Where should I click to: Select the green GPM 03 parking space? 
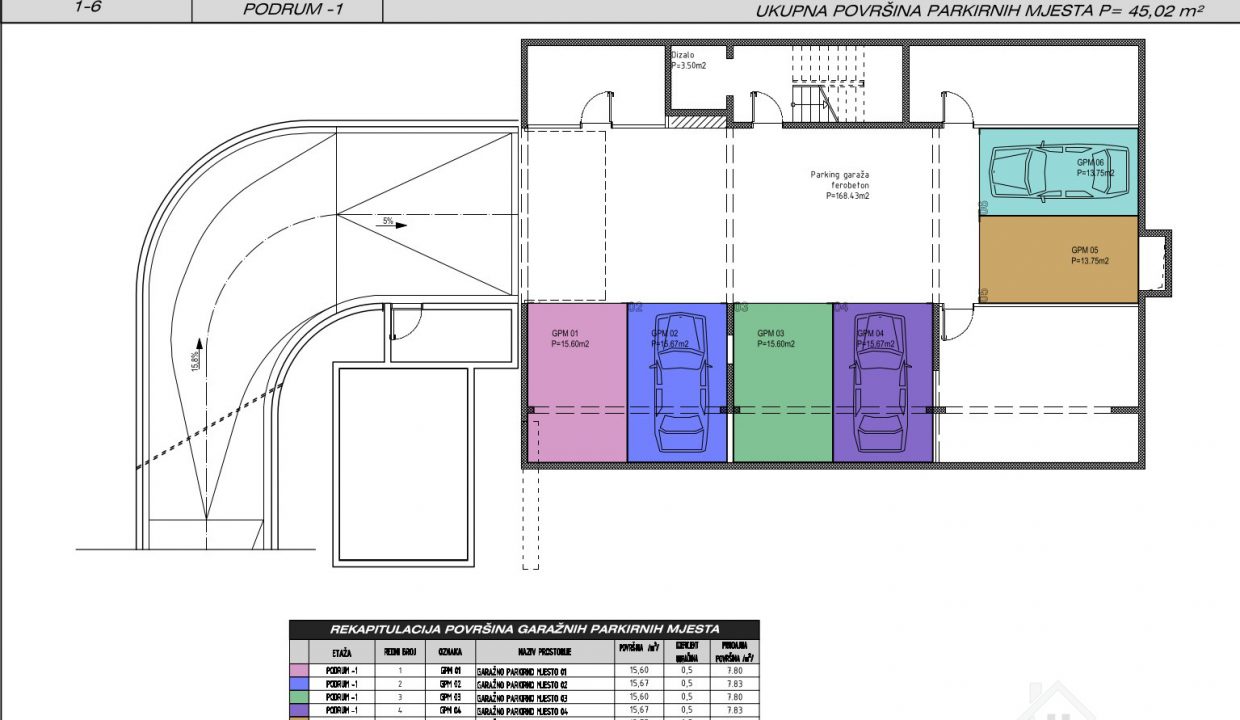(782, 383)
